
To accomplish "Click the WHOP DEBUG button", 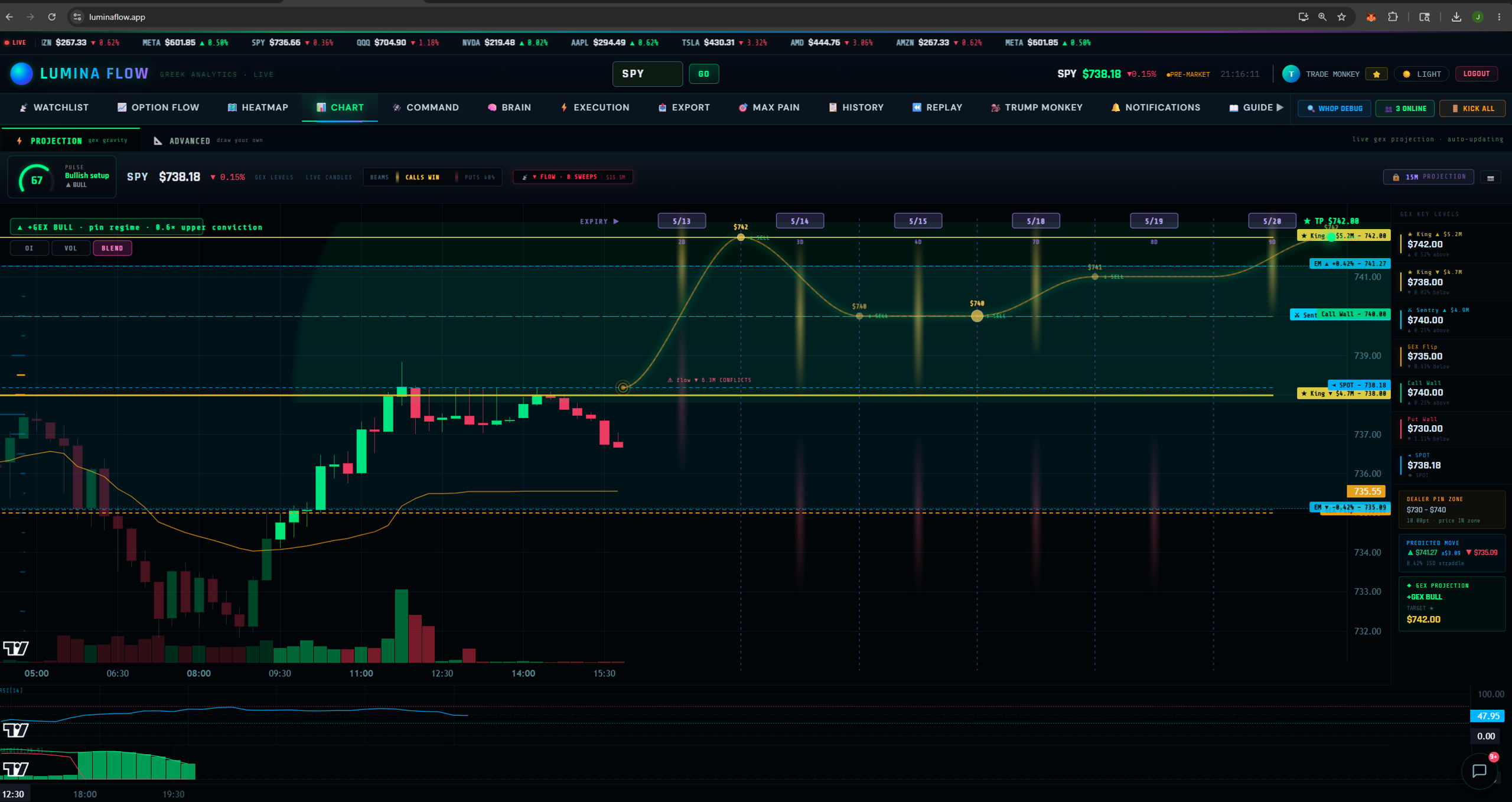I will point(1334,109).
